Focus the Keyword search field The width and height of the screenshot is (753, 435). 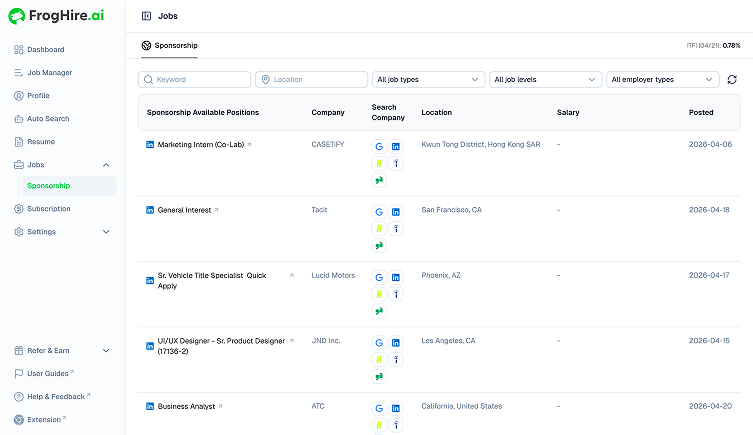[194, 80]
